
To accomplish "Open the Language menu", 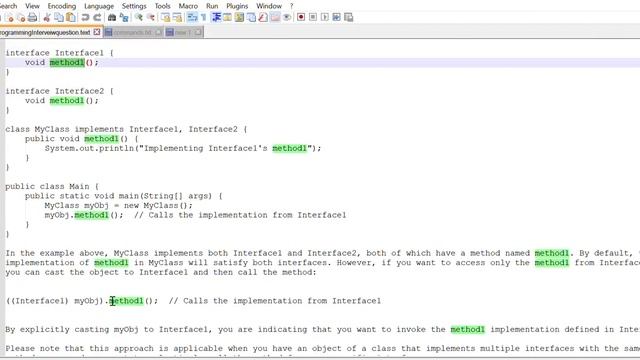I will pyautogui.click(x=99, y=6).
